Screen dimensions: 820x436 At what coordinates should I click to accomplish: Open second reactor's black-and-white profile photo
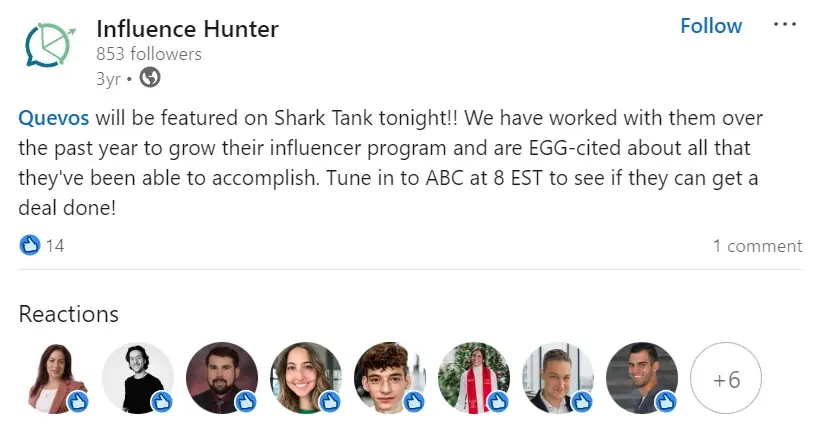click(138, 376)
